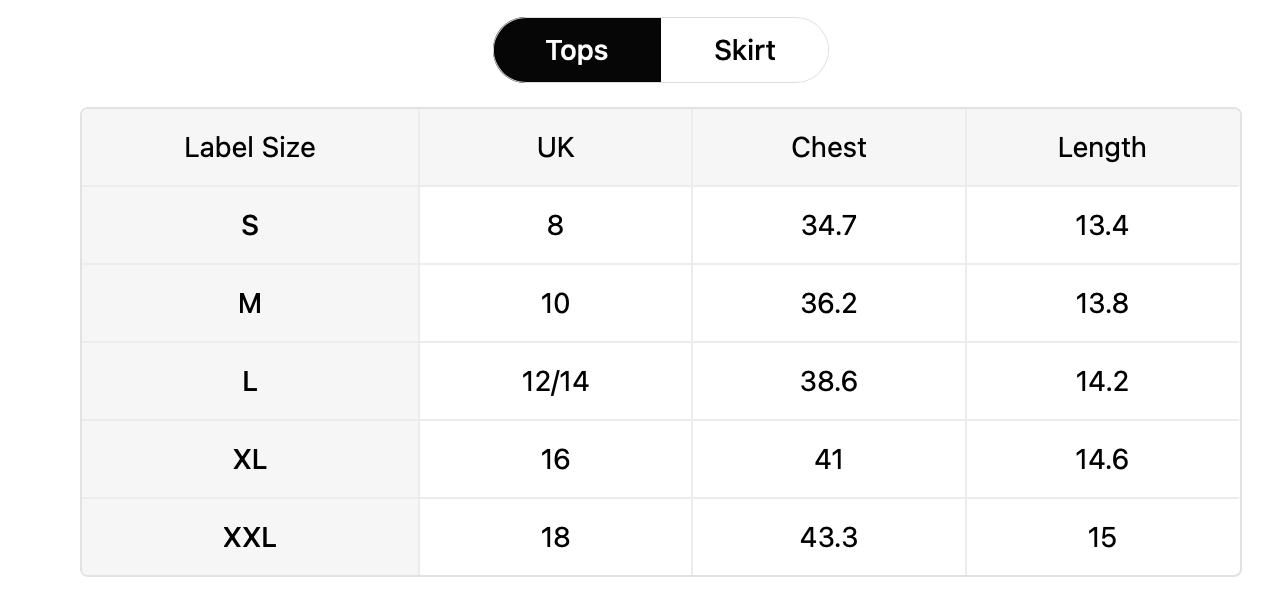Select the XXL label size cell

coord(250,537)
